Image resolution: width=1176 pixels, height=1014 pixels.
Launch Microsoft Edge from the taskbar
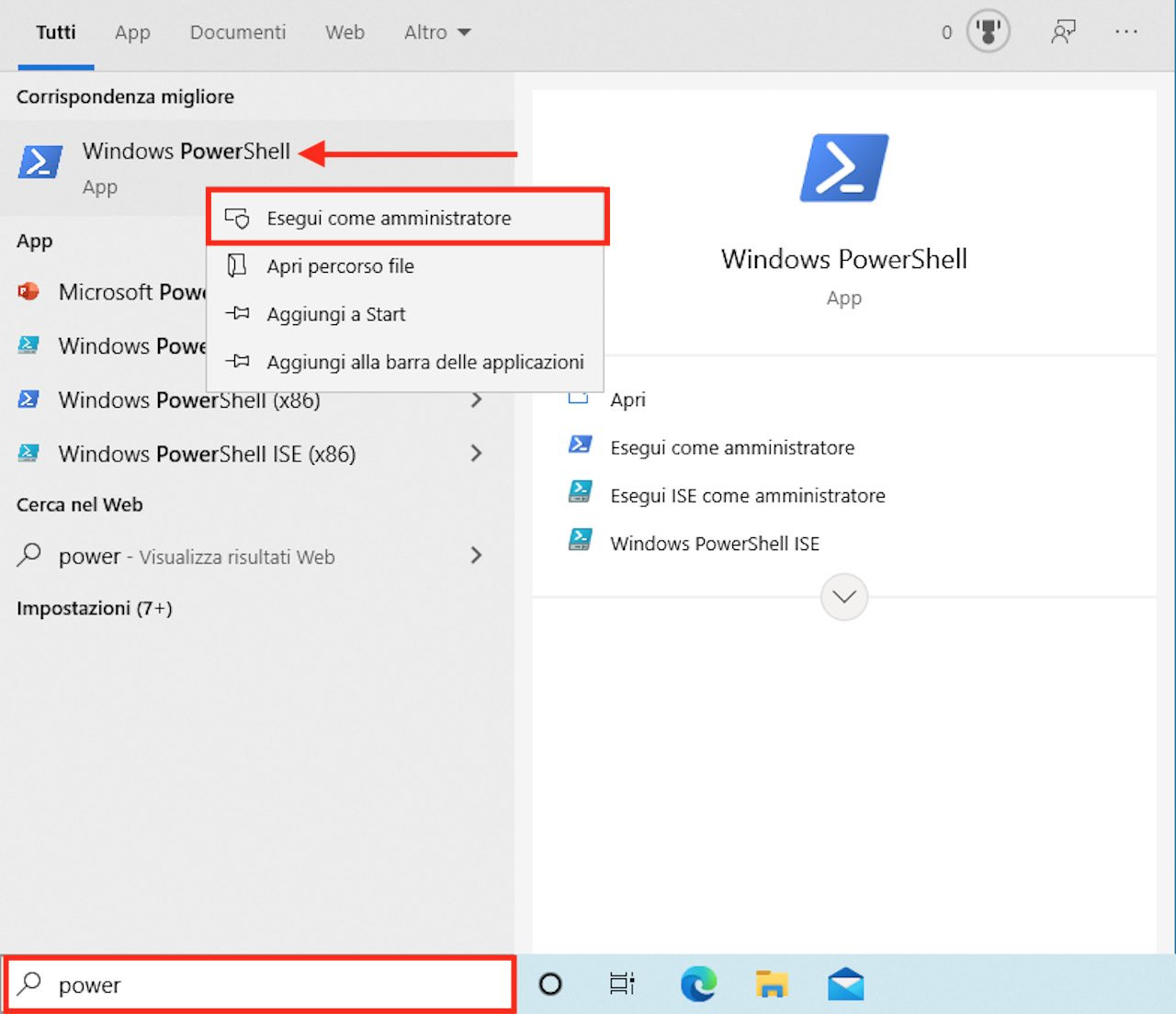[x=698, y=985]
